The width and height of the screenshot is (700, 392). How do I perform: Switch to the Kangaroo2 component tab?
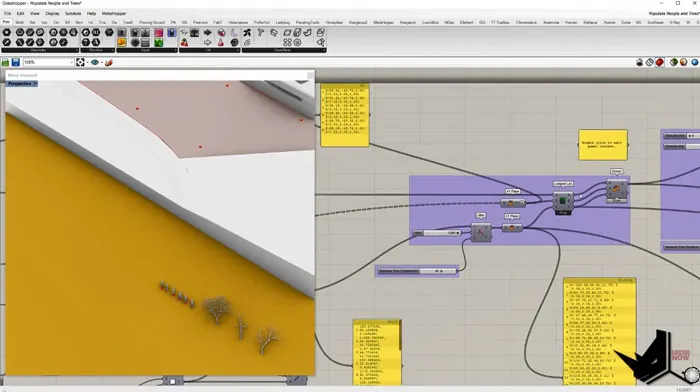[x=358, y=22]
